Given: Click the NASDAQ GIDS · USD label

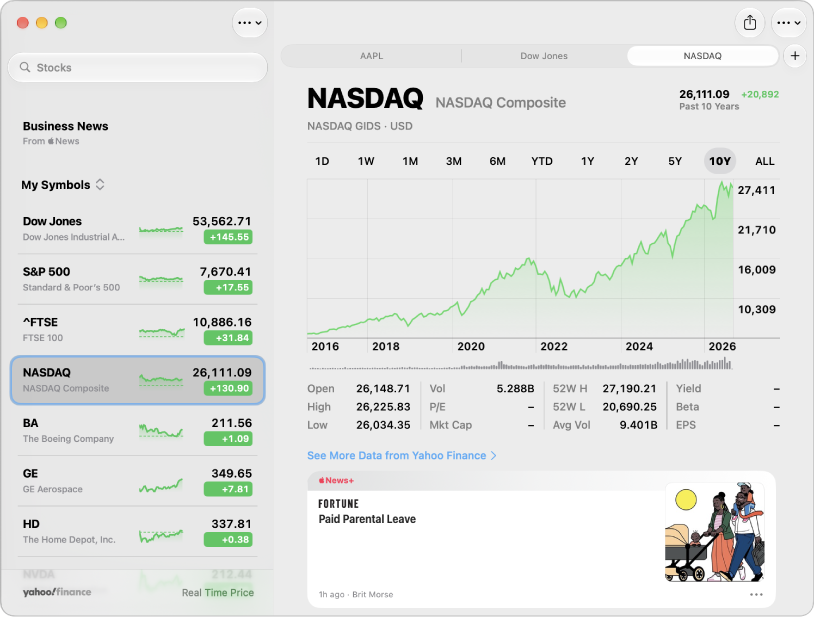Looking at the screenshot, I should coord(360,126).
